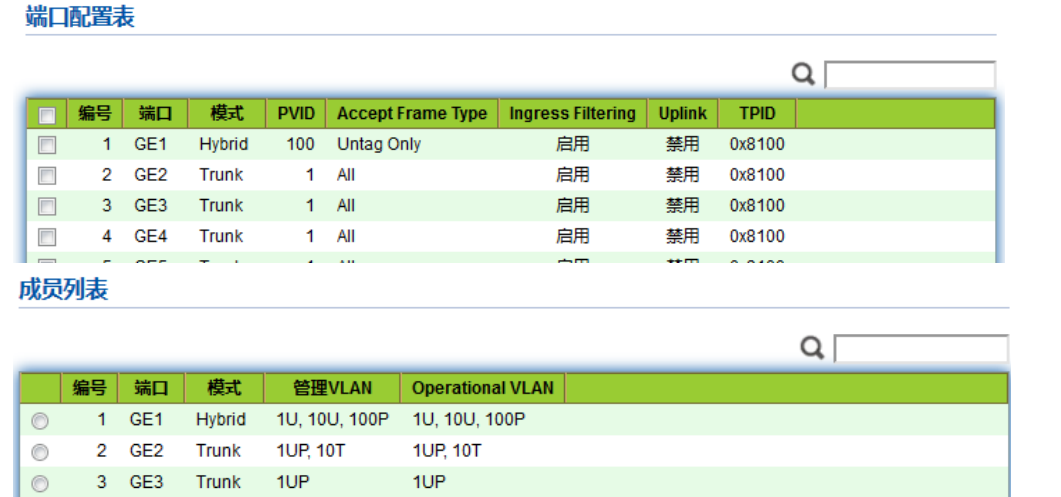Choose the GE2 radio button in member list
The width and height of the screenshot is (1061, 497).
point(40,452)
